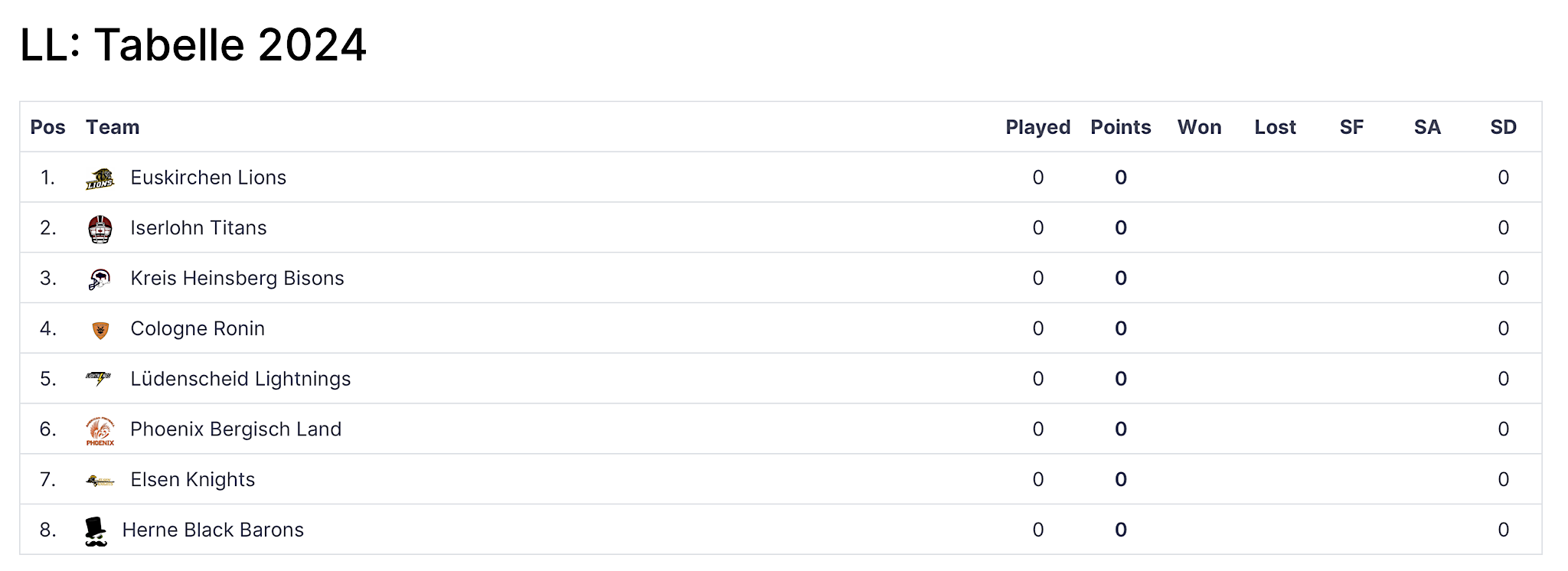
Task: Click the Won column header
Action: click(1199, 127)
